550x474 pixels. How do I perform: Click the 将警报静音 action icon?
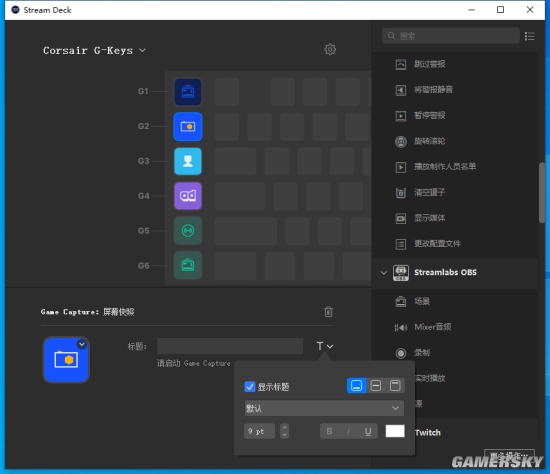[401, 90]
